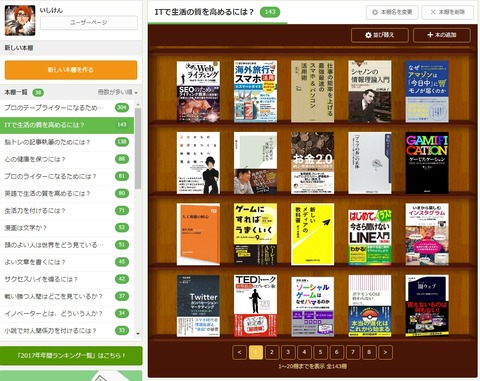Open the 小説で対人関係力を付けるには？ shelf
Image resolution: width=480 pixels, height=381 pixels.
67,331
